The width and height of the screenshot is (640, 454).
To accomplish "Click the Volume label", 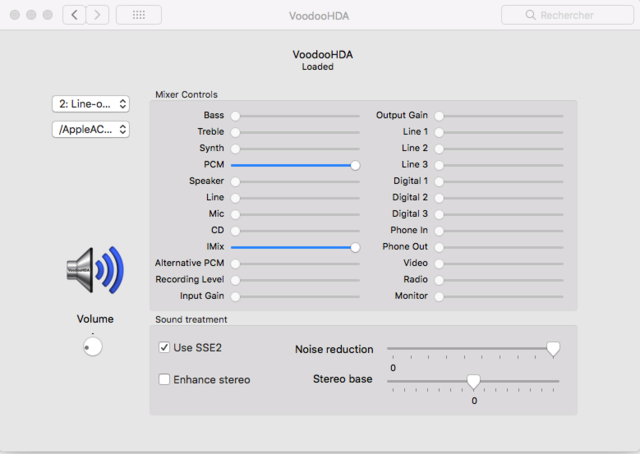I will (95, 319).
